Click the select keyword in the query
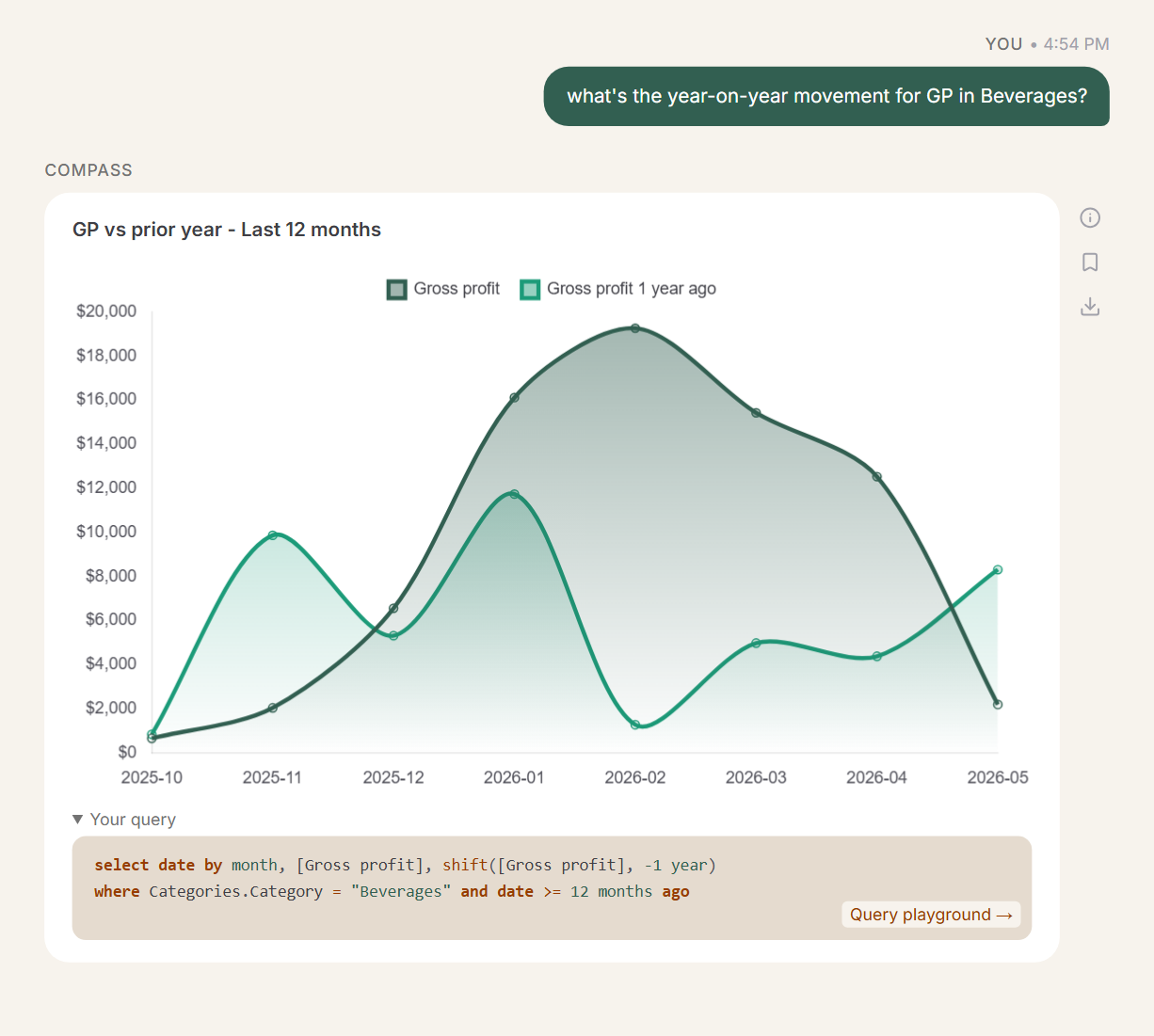 click(121, 865)
